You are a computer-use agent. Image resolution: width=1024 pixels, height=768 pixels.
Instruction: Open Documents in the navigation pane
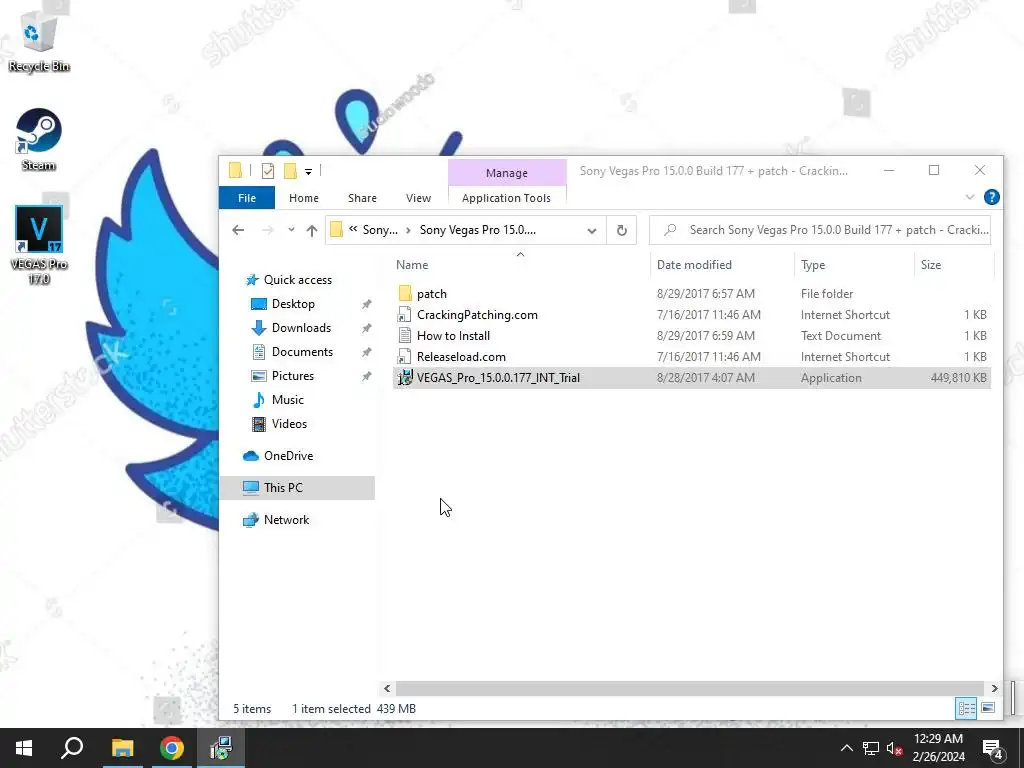click(x=302, y=352)
